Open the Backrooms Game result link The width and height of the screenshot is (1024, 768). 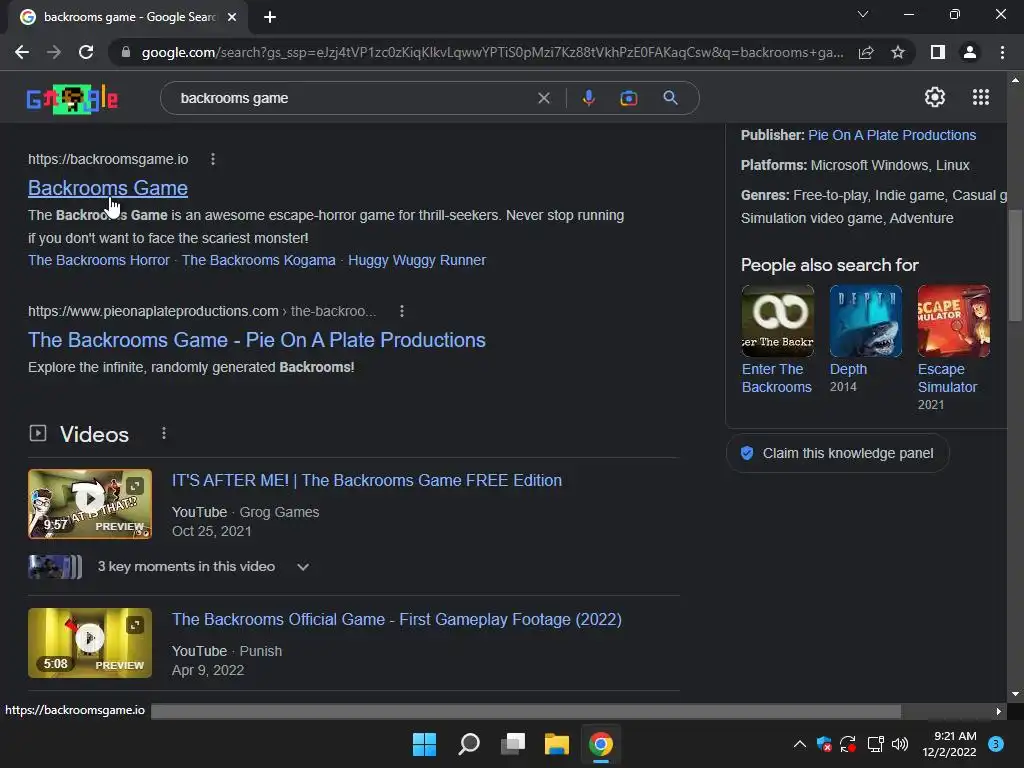pos(108,188)
